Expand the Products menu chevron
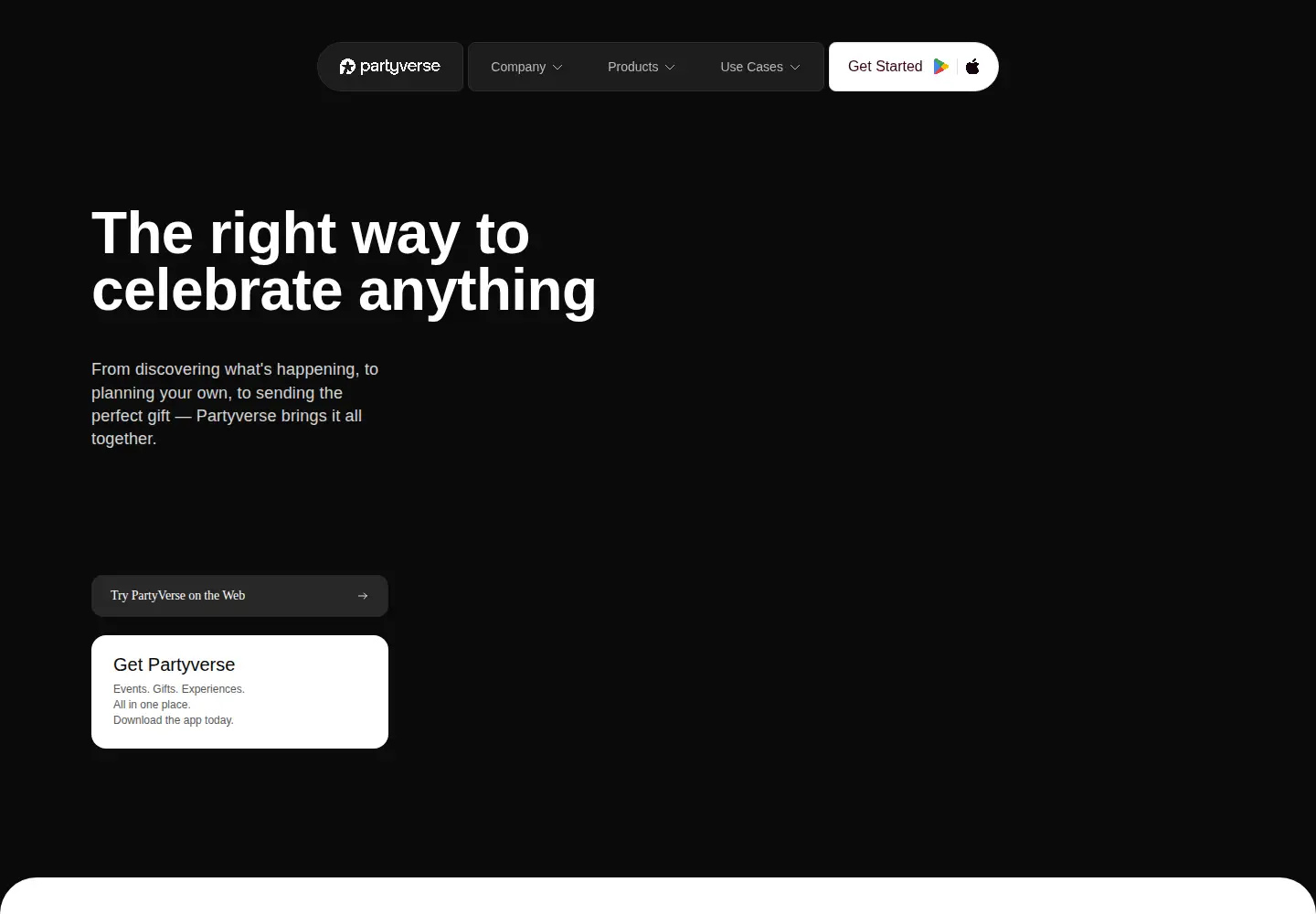 click(x=670, y=68)
